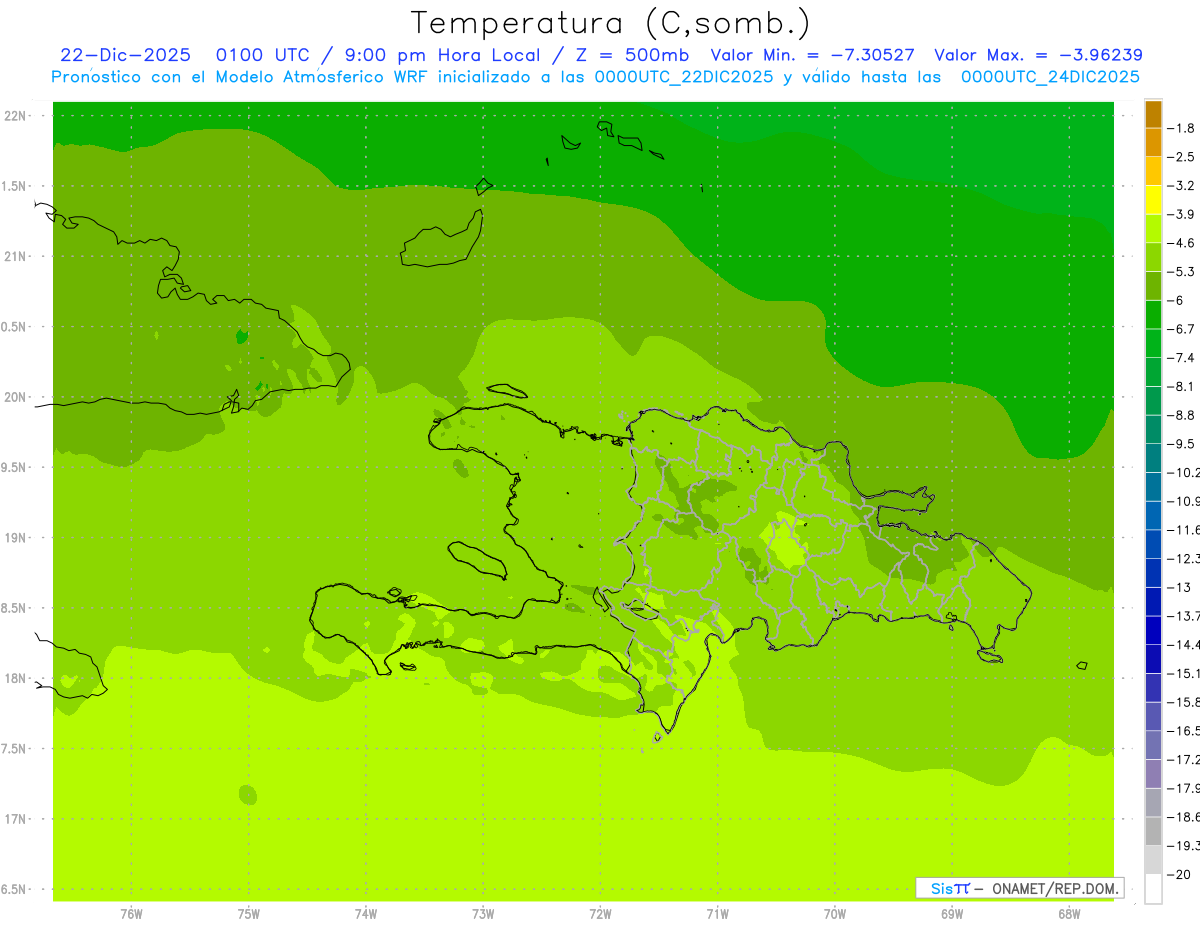This screenshot has width=1200, height=927.
Task: Click the 22N latitude axis label
Action: [16, 116]
